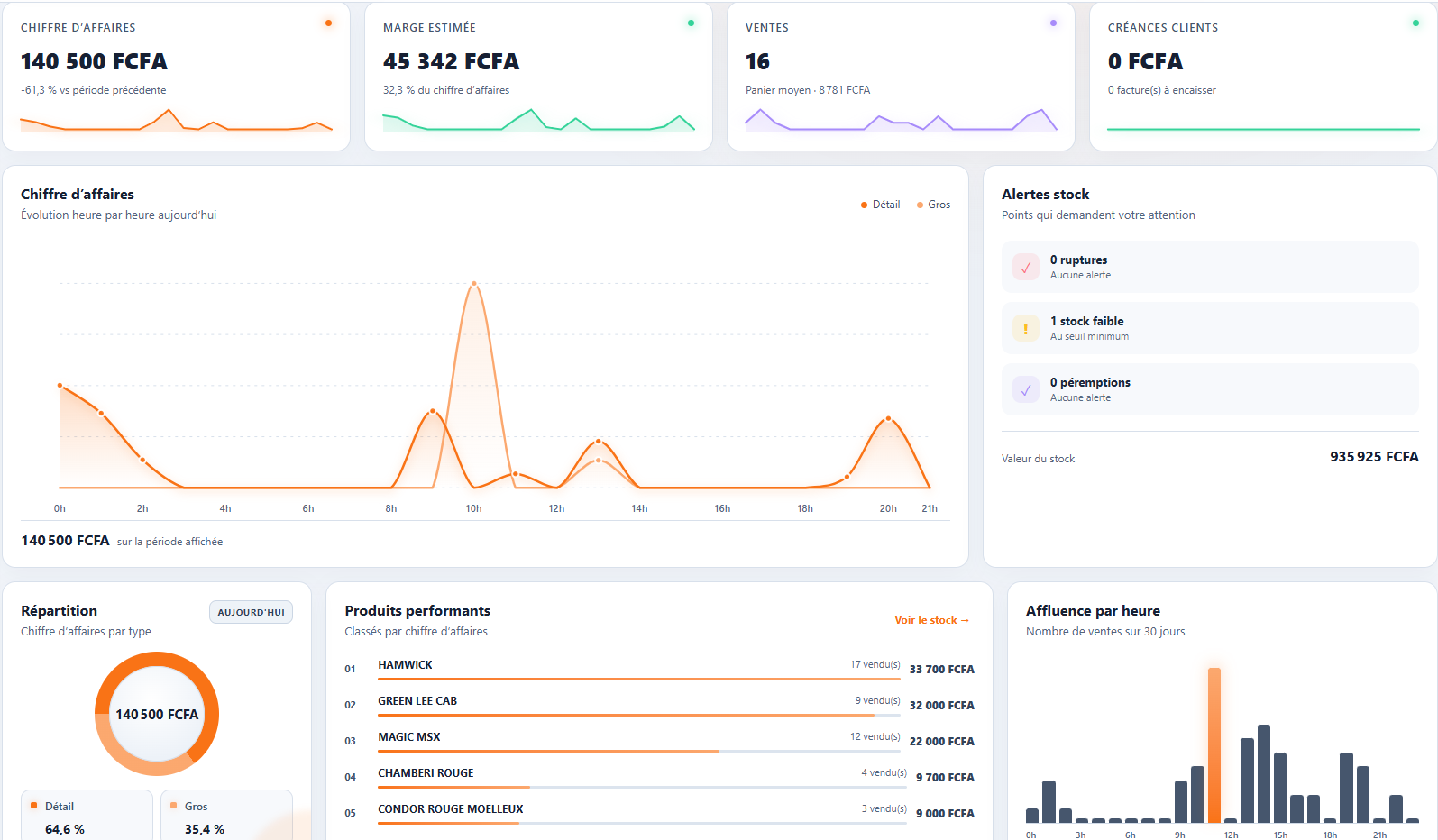Click the Ventes count of 16

click(x=757, y=61)
